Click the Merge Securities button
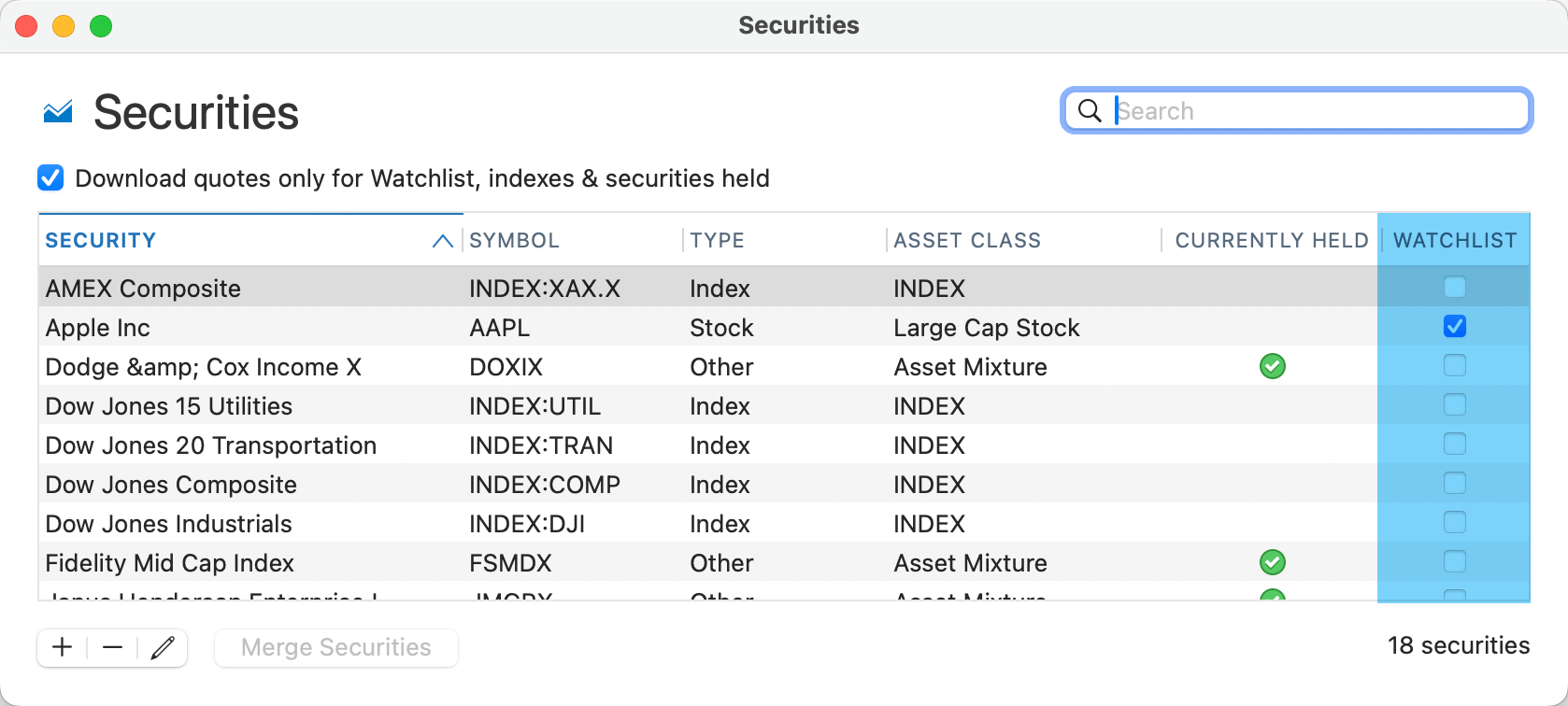 336,647
